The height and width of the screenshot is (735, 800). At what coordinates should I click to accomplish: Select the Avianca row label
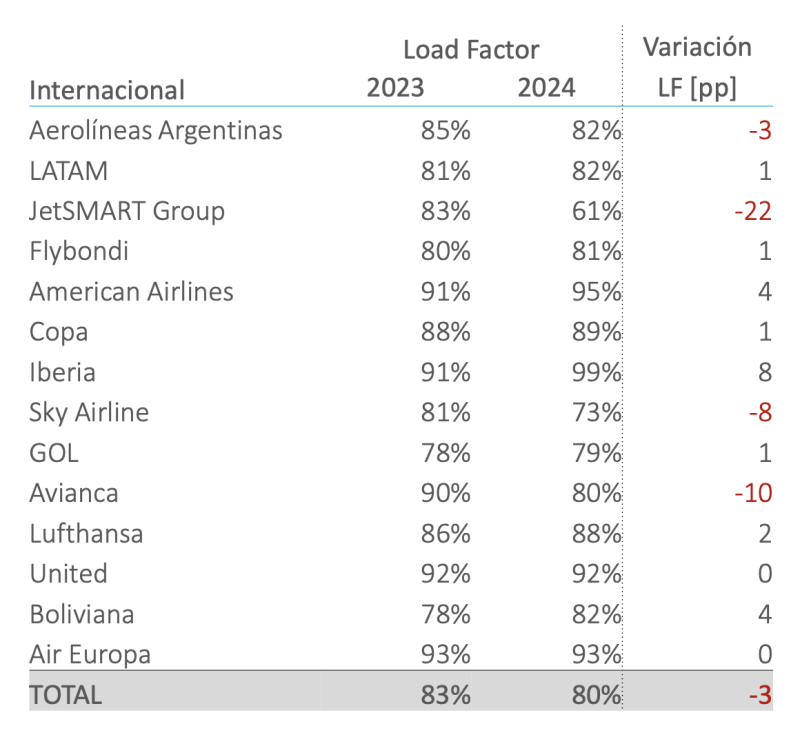pyautogui.click(x=74, y=493)
